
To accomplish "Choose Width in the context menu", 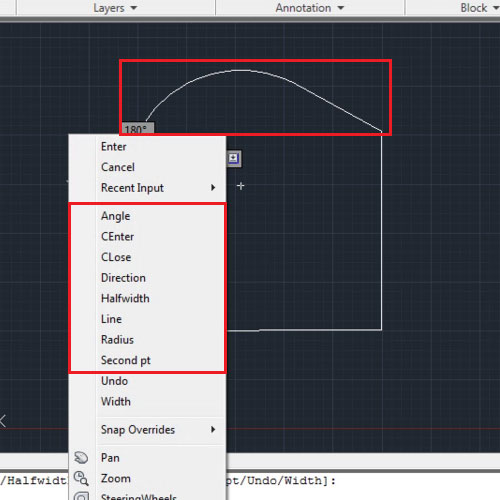I will click(x=147, y=401).
